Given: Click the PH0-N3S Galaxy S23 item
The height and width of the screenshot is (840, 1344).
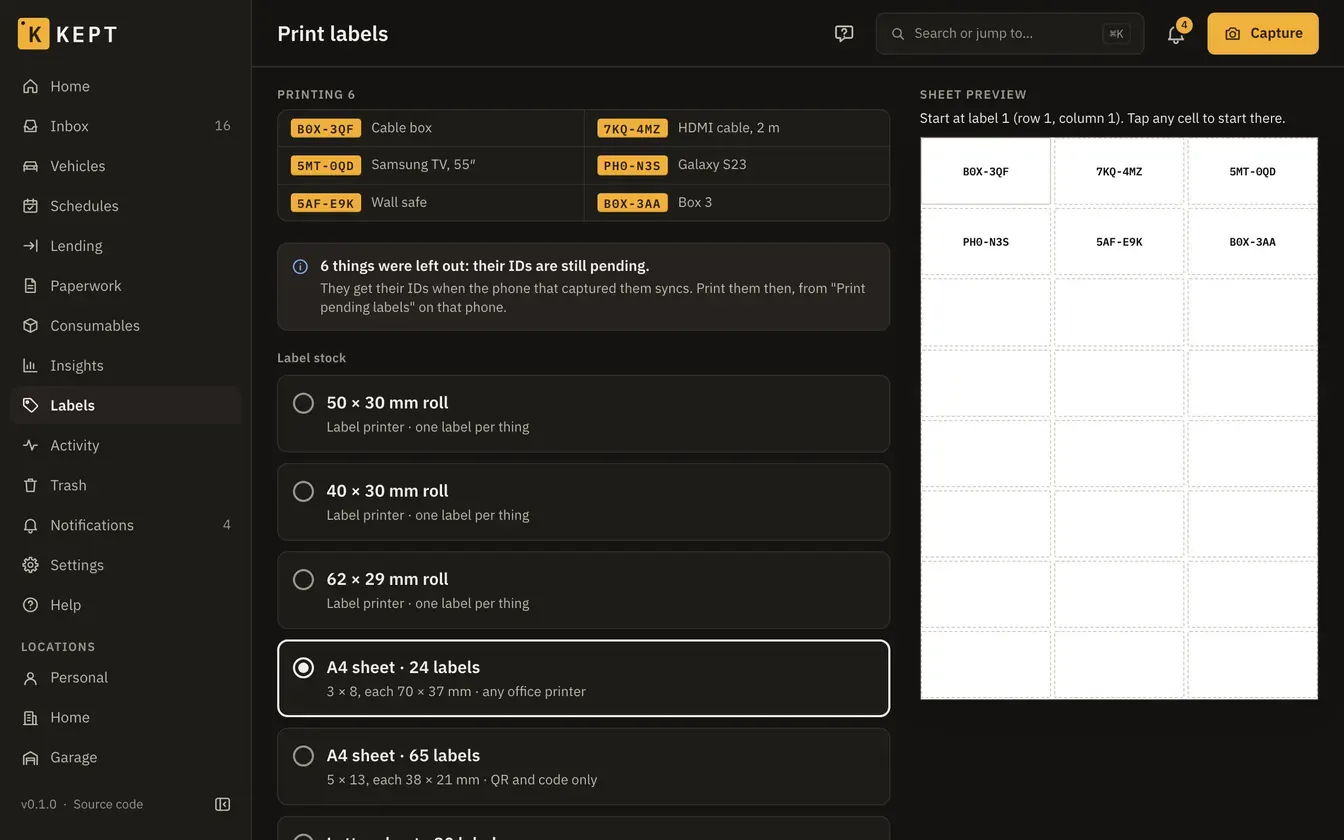Looking at the screenshot, I should (737, 165).
